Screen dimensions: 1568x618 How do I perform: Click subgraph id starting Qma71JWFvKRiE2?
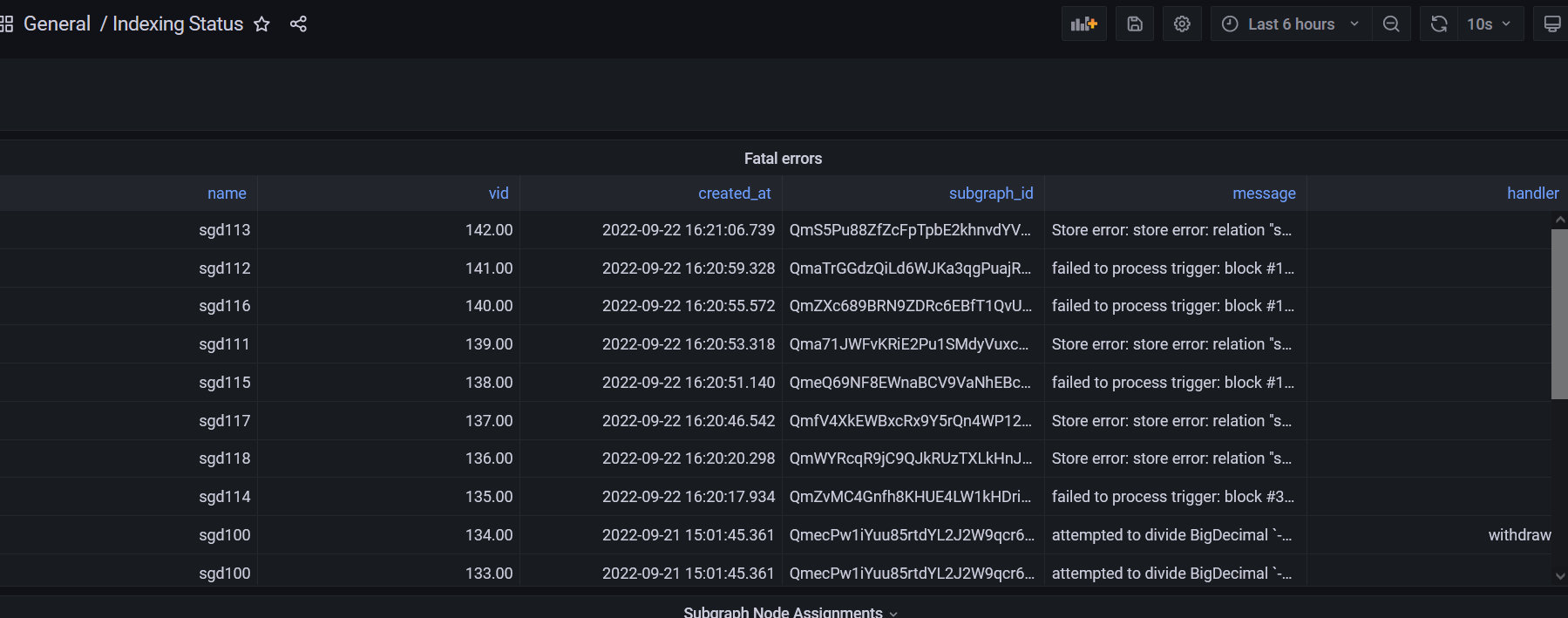click(909, 344)
